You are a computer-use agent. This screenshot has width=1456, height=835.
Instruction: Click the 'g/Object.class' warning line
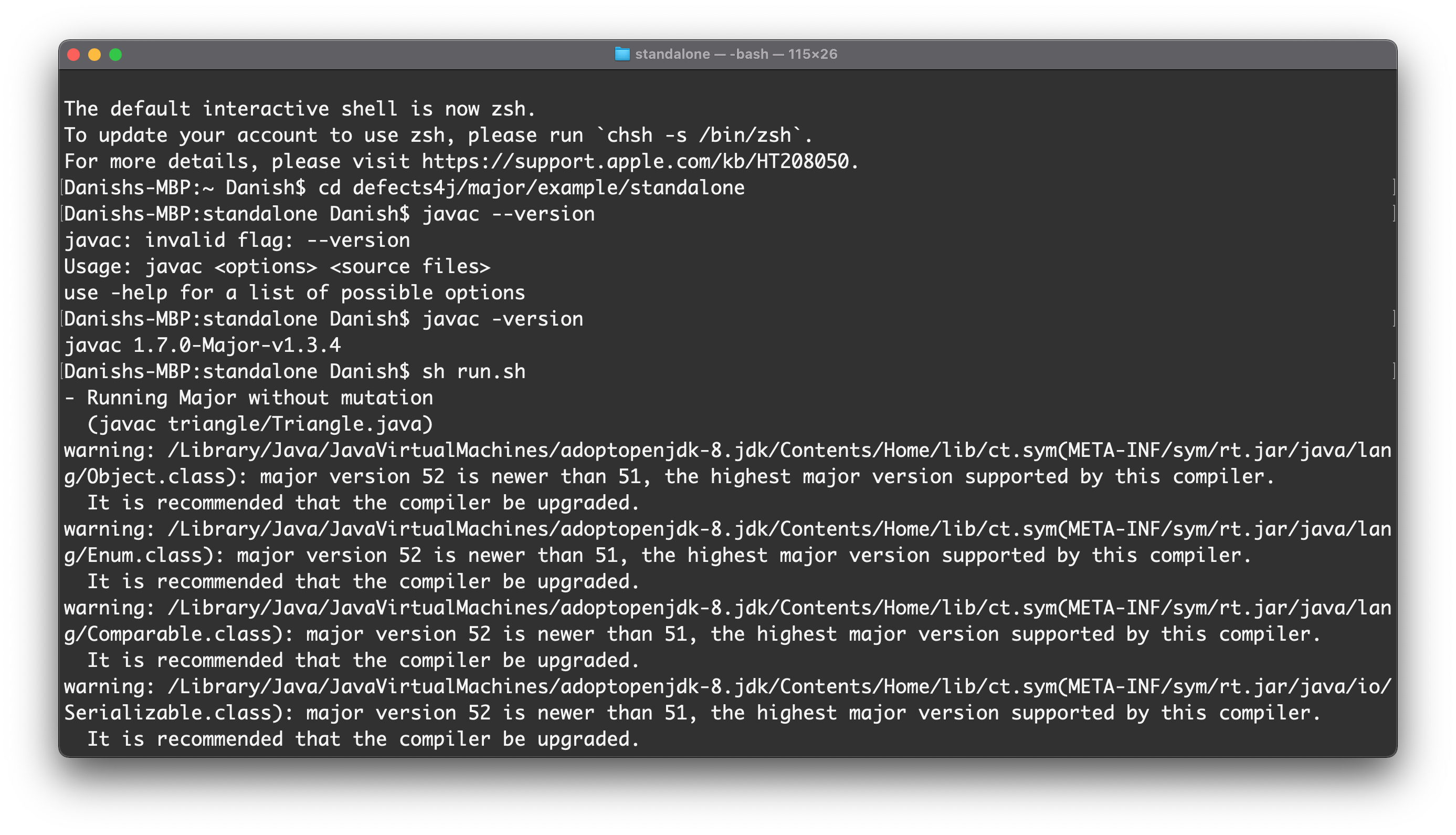[669, 476]
